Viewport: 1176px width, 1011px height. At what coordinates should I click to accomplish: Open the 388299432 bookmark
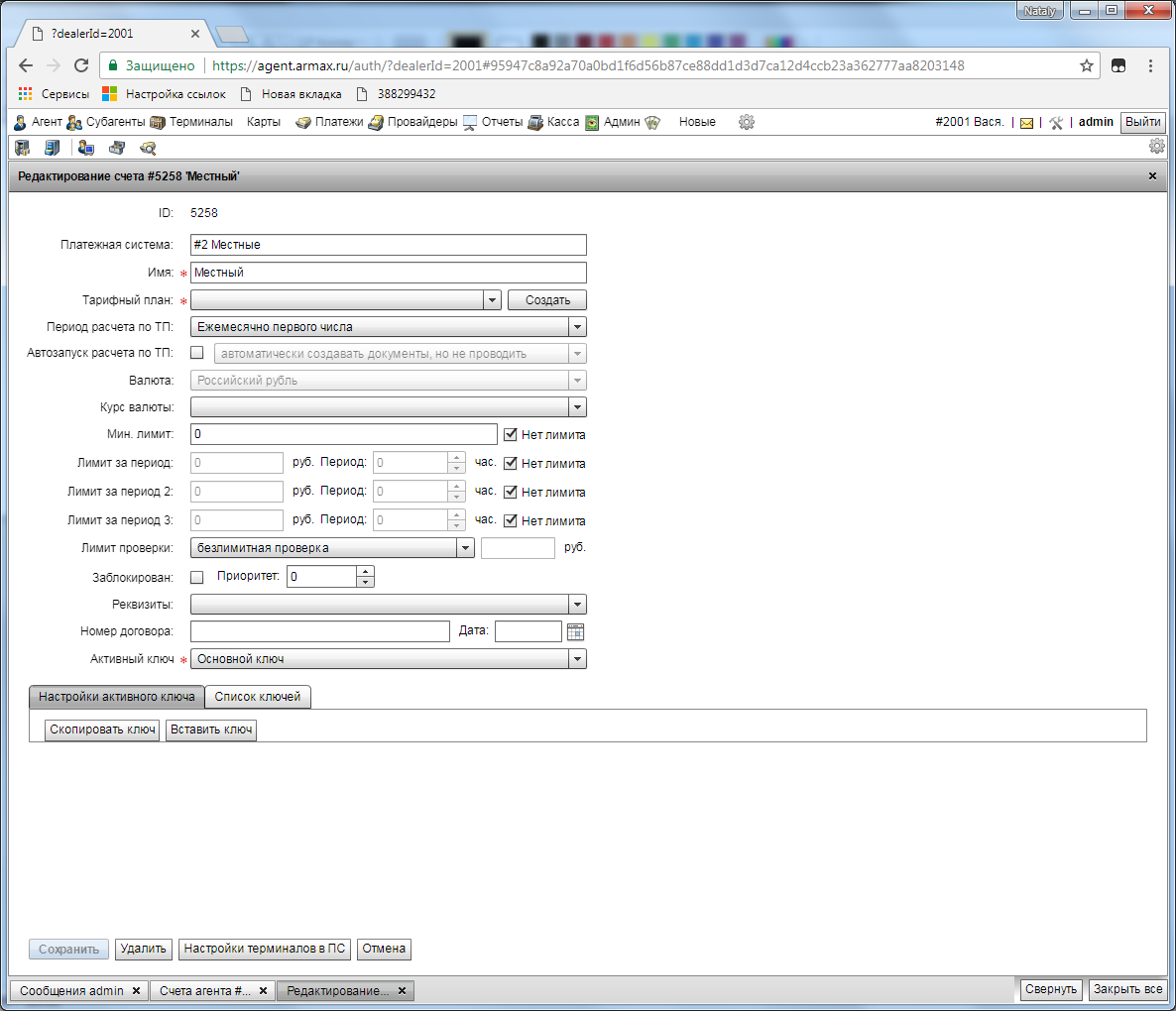pos(396,94)
